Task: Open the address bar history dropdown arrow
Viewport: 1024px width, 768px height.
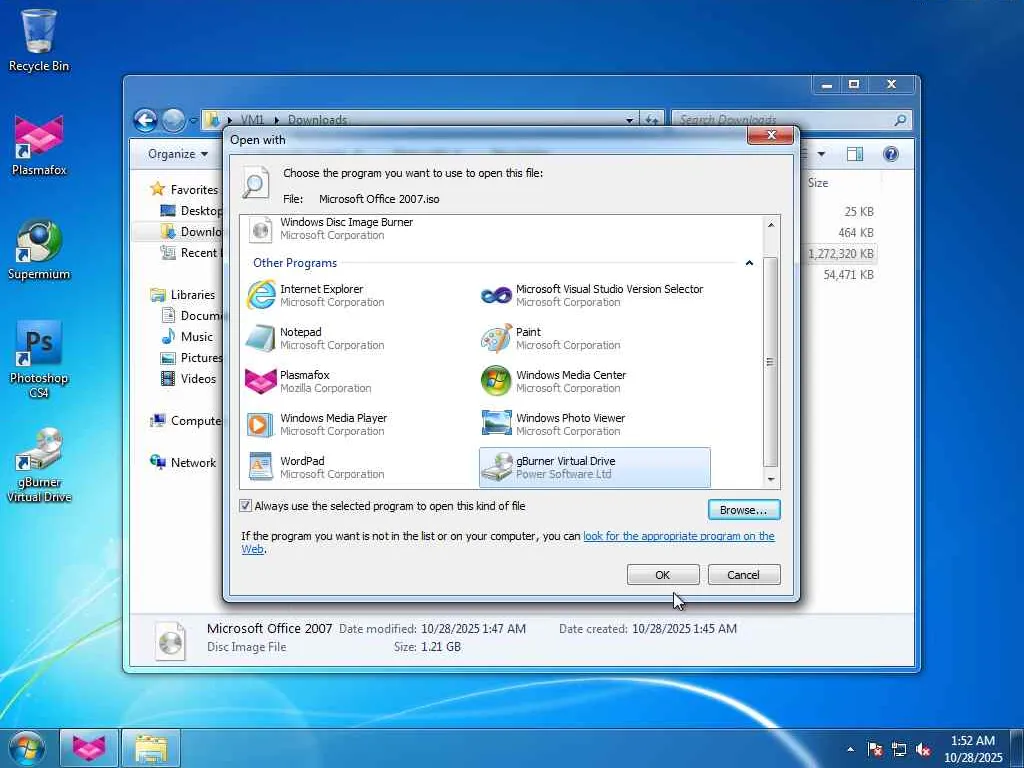Action: point(629,120)
